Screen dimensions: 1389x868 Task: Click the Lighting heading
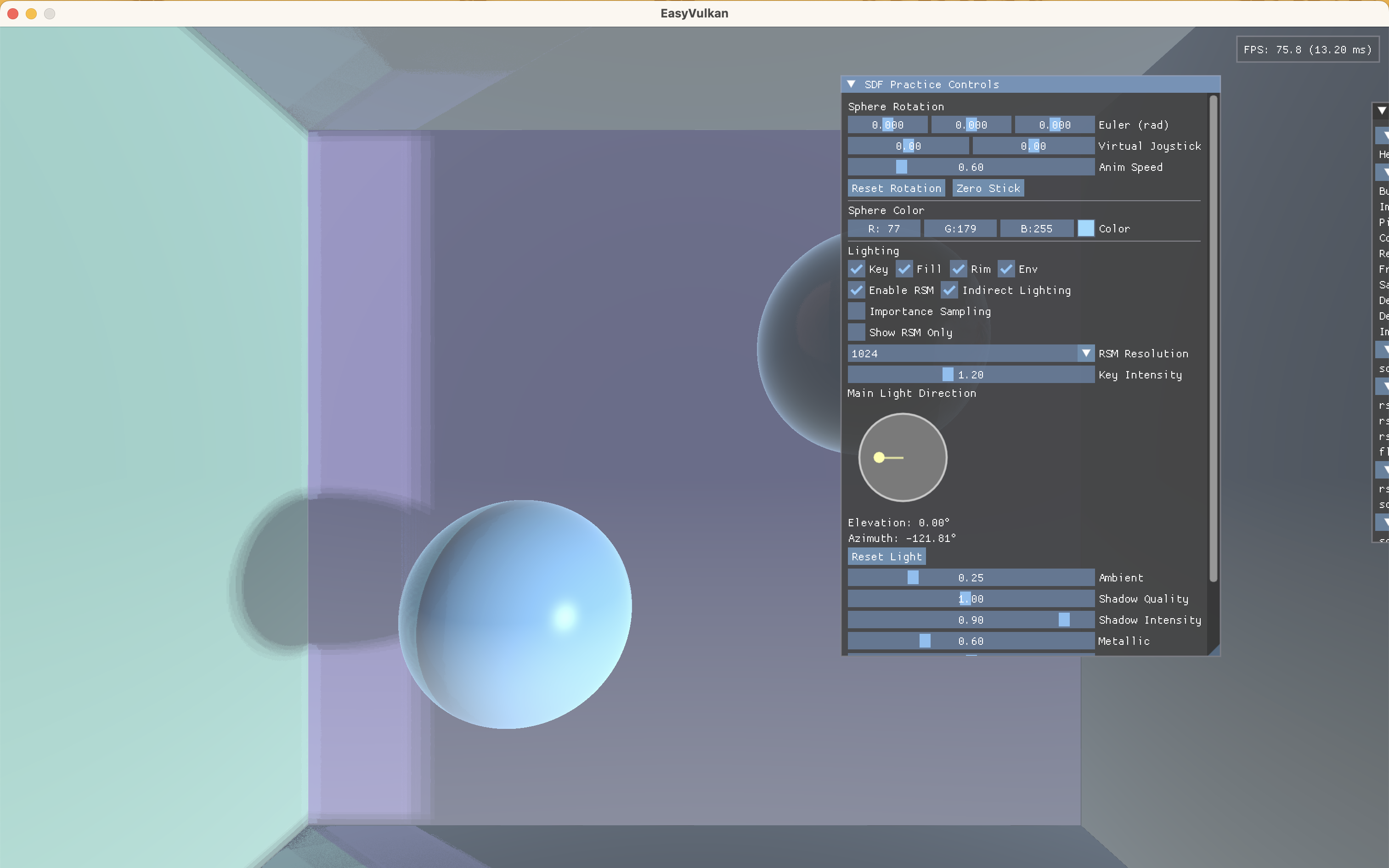click(873, 251)
